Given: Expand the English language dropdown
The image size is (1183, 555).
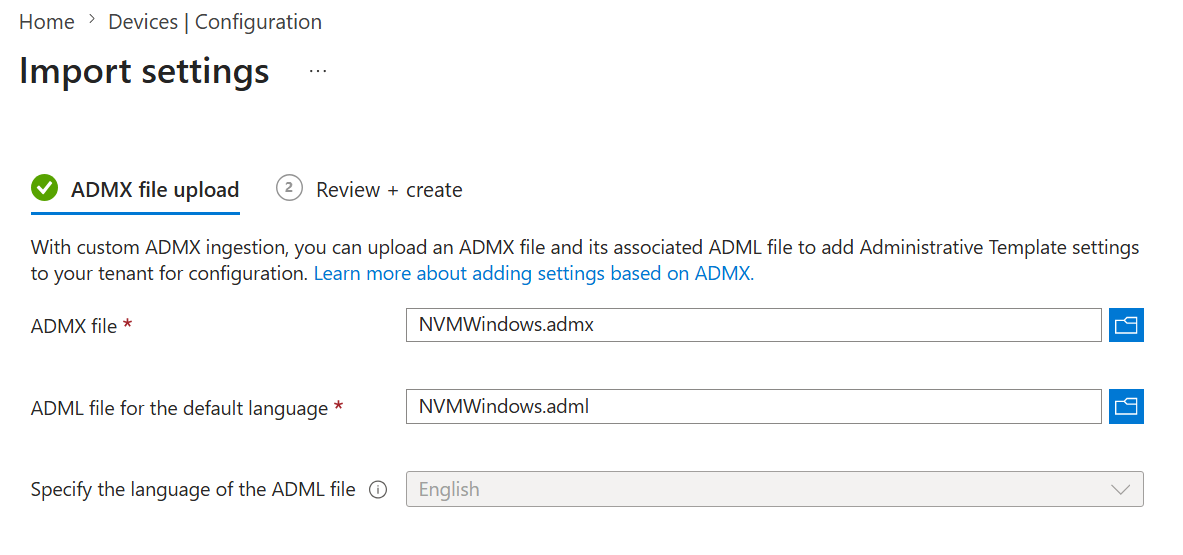Looking at the screenshot, I should click(x=775, y=489).
